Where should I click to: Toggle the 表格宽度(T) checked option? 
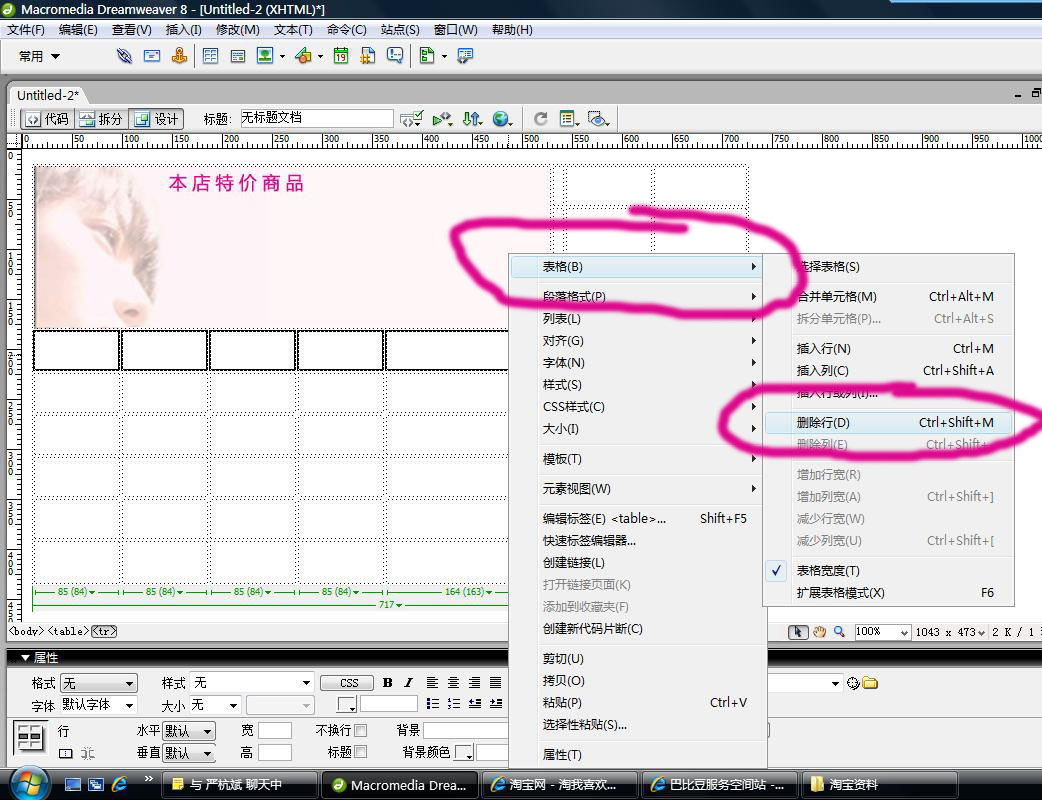pos(888,571)
